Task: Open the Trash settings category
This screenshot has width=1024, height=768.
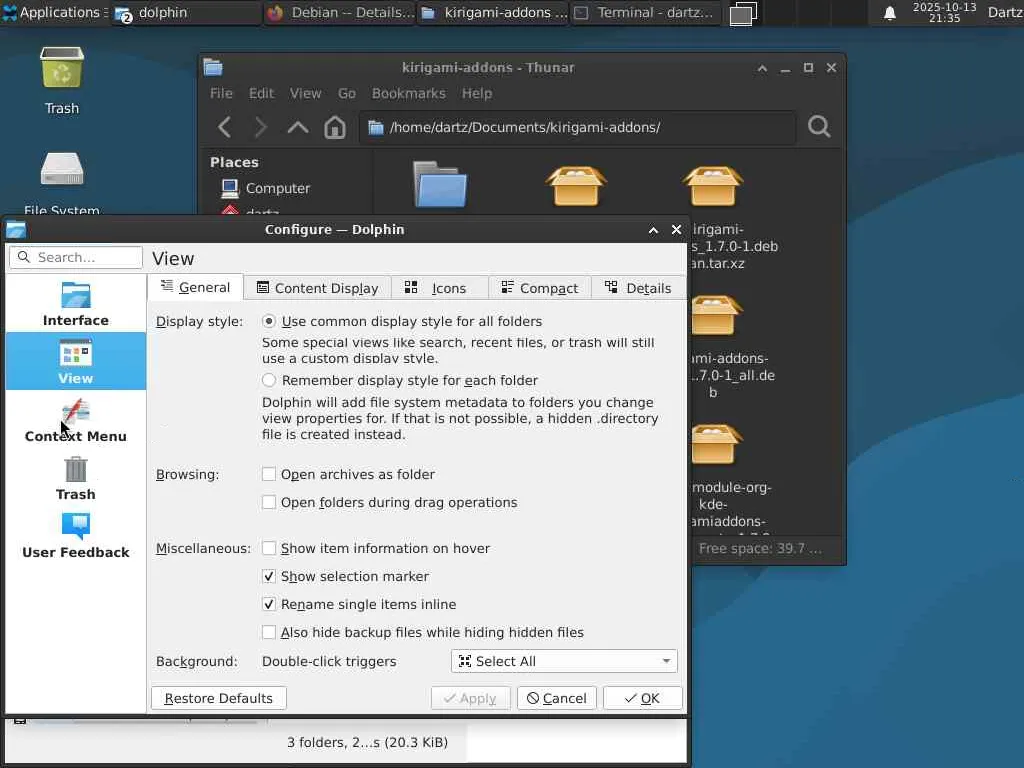Action: [x=76, y=477]
